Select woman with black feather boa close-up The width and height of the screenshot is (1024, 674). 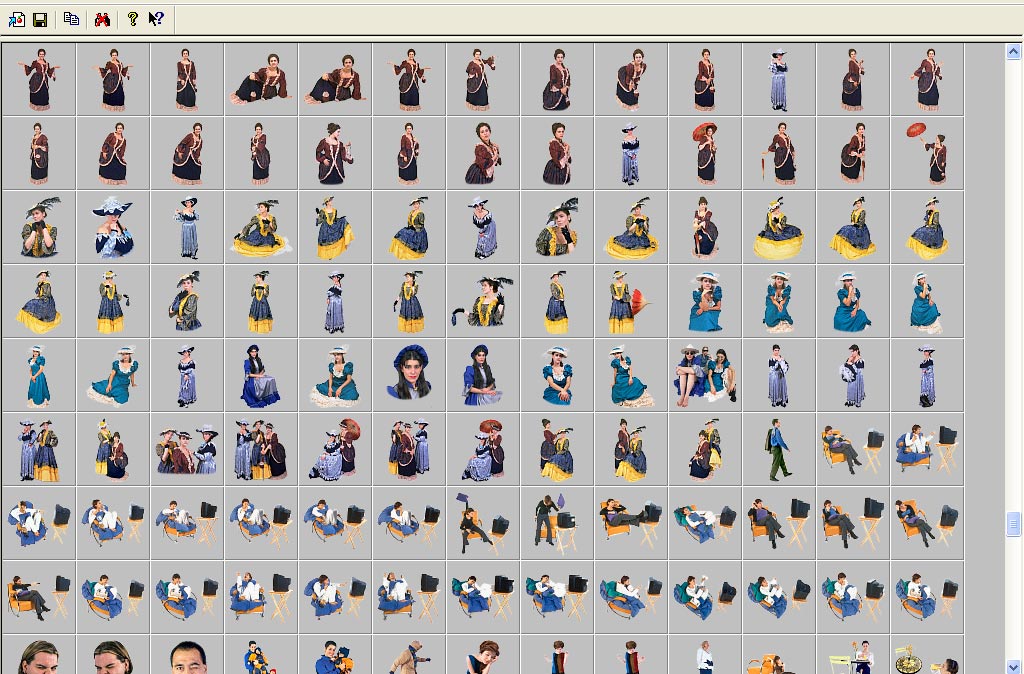coord(483,301)
